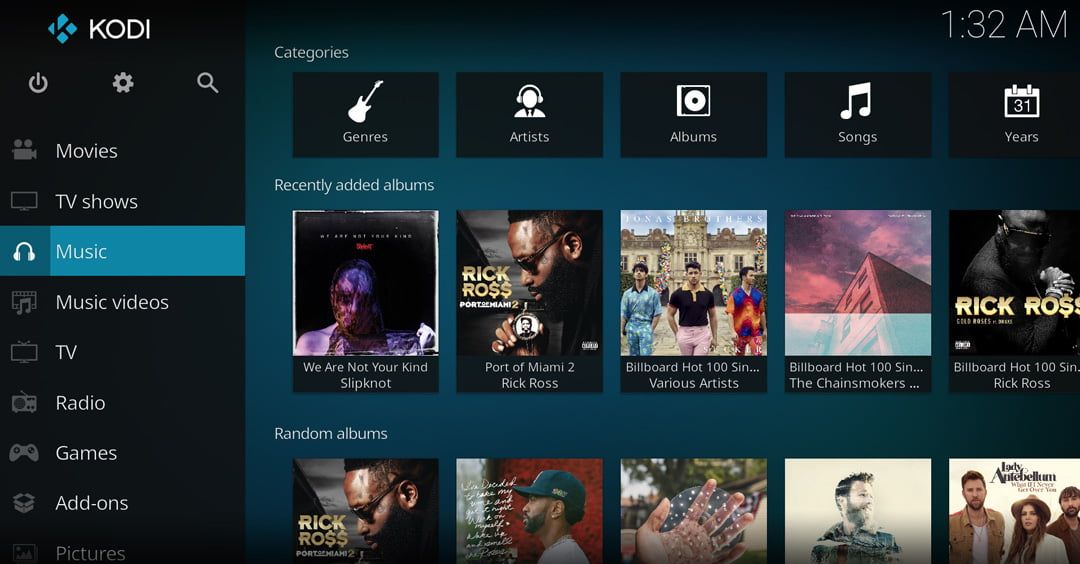This screenshot has width=1080, height=564.
Task: Open settings via the gear icon
Action: [x=123, y=83]
